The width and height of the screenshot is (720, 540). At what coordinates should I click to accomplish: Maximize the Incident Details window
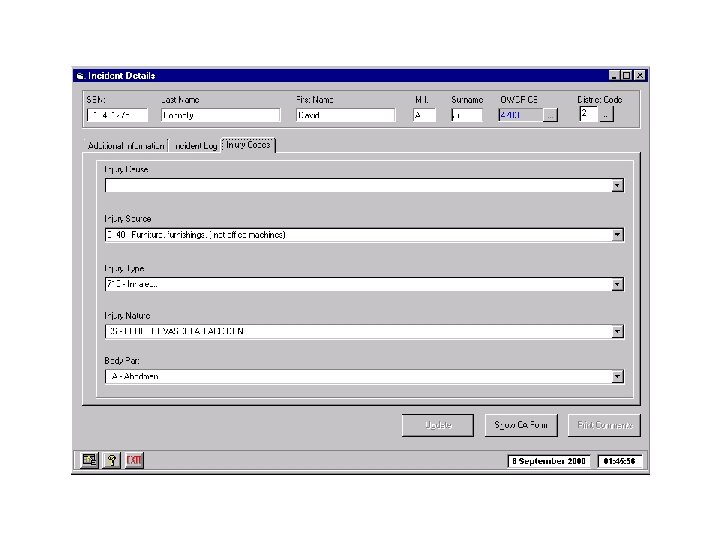click(x=626, y=76)
